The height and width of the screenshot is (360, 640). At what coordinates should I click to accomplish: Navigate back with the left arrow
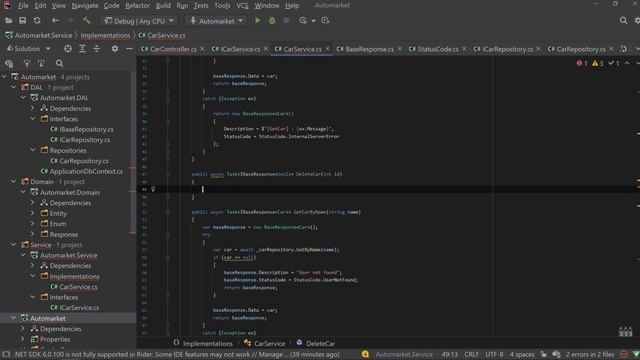55,20
